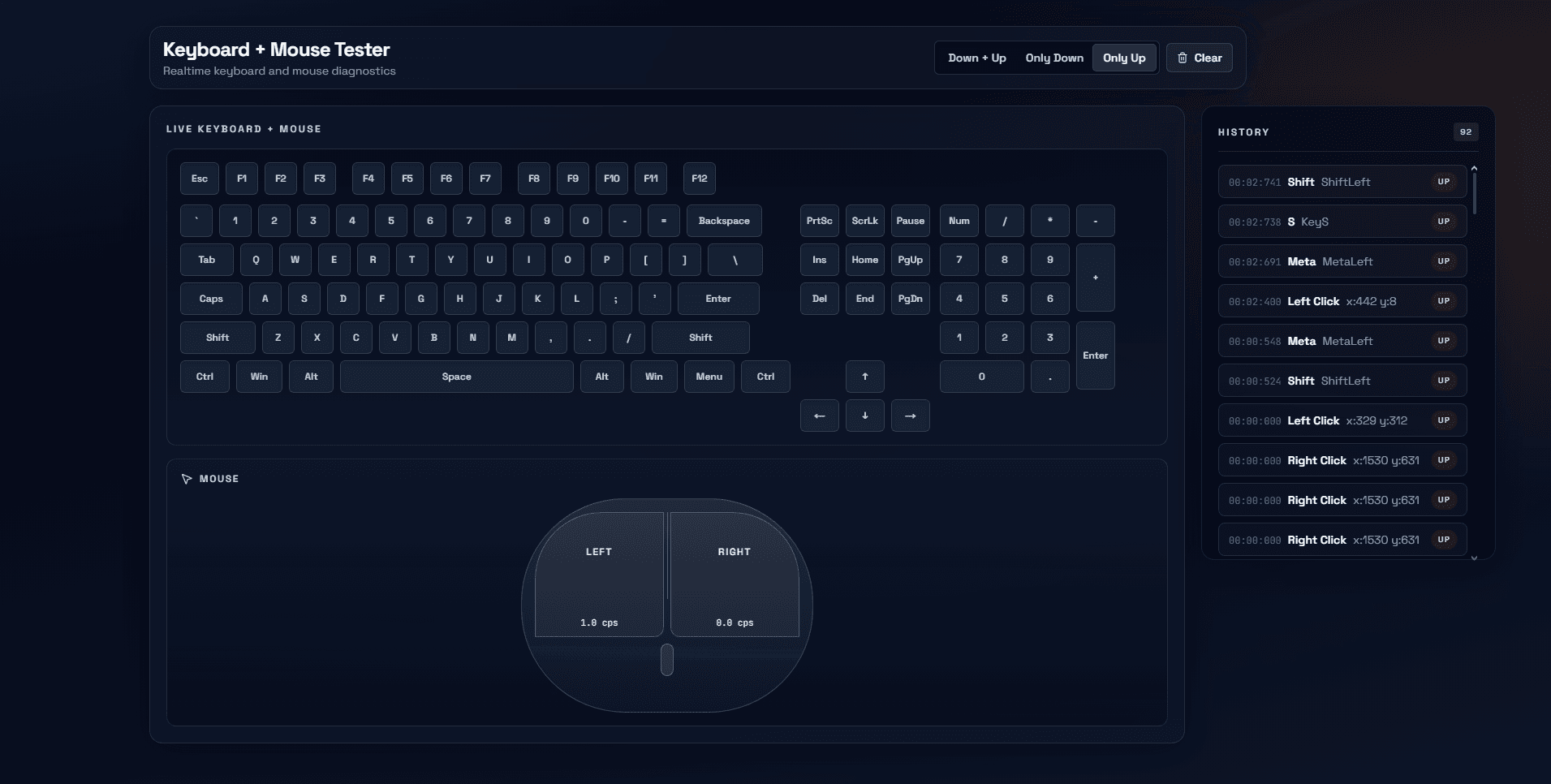Click the numpad plus key

[1096, 278]
